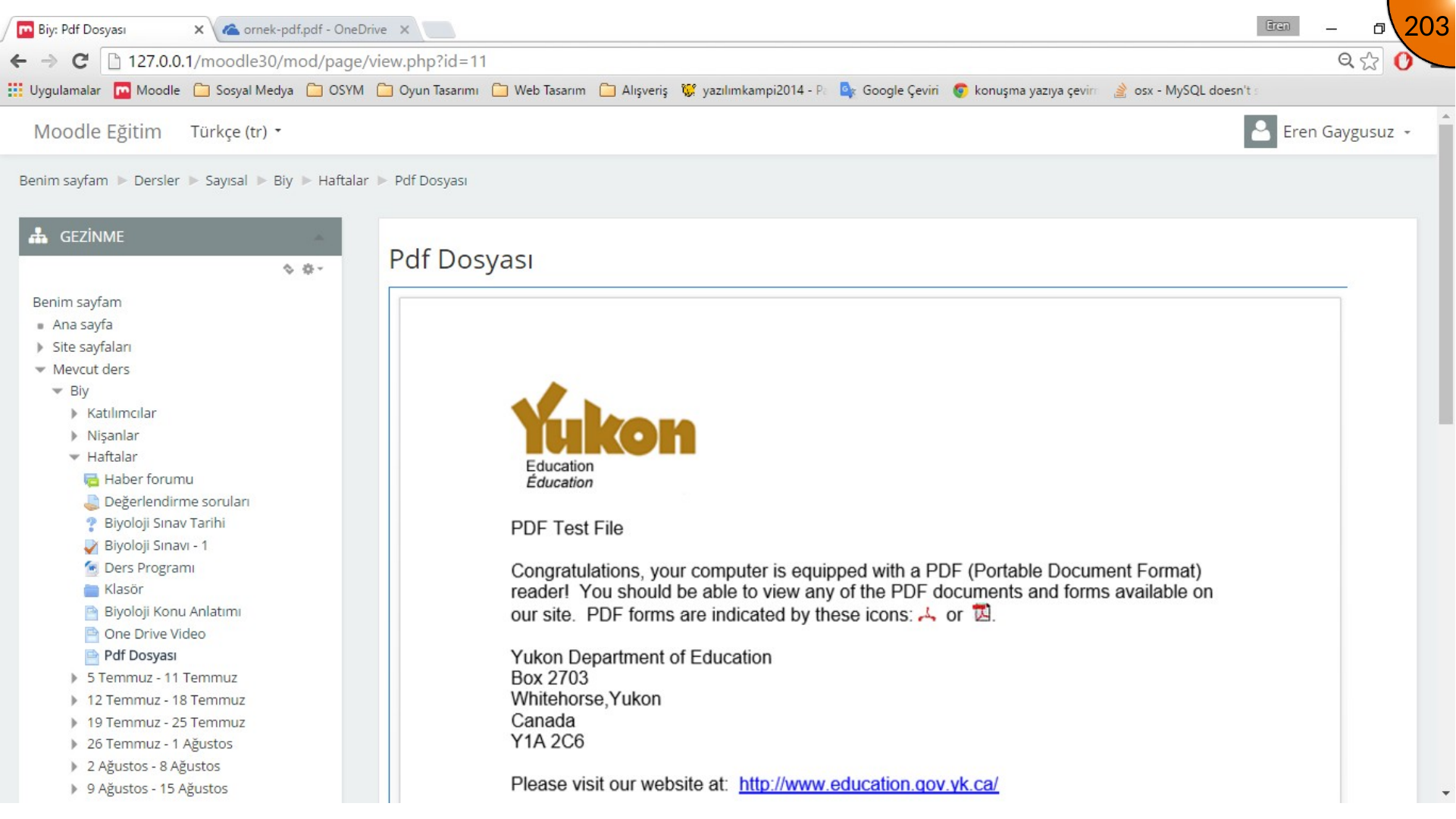1456x819 pixels.
Task: Open the Web Tasarım bookmark folder
Action: point(539,90)
